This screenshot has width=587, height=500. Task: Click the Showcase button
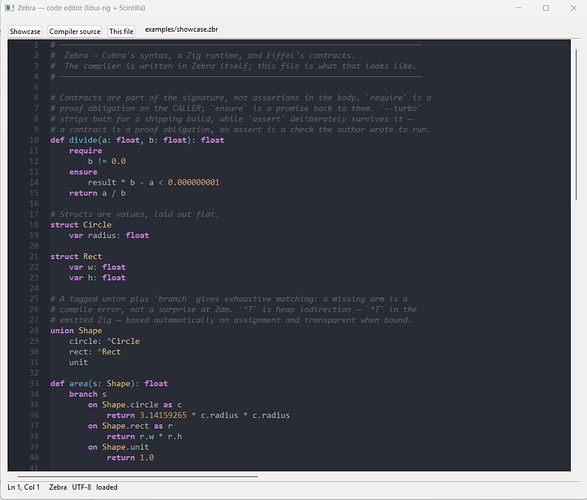tap(25, 31)
